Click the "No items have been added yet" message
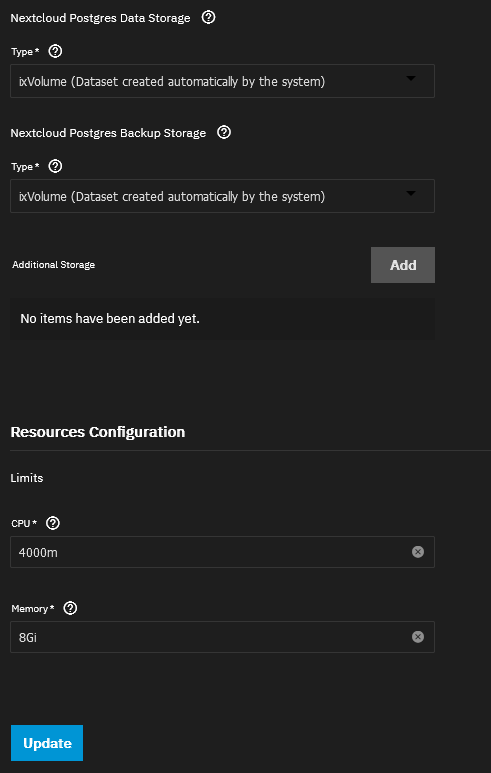Viewport: 491px width, 773px height. [x=110, y=318]
